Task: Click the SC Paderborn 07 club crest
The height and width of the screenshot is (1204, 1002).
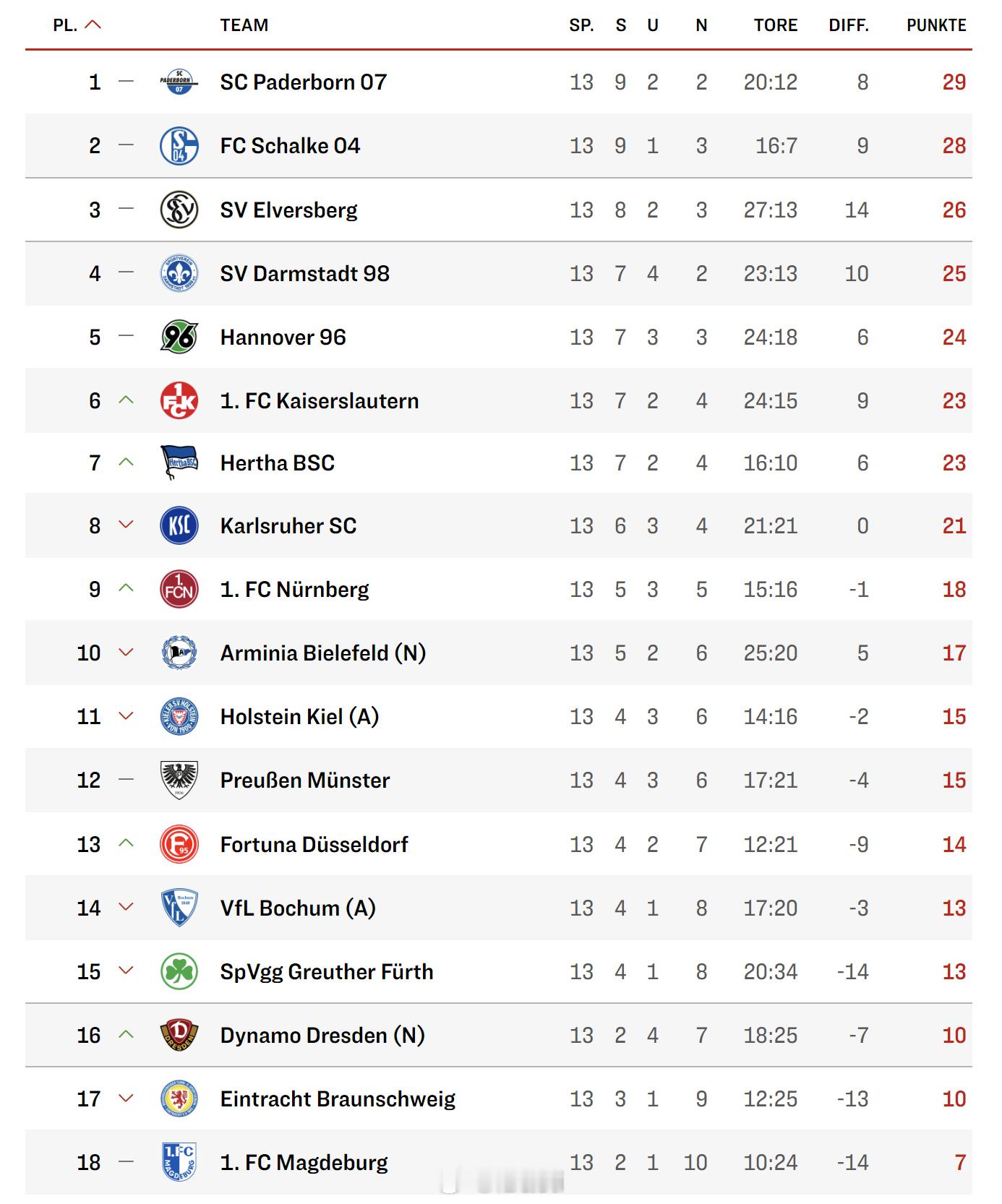Action: 179,82
